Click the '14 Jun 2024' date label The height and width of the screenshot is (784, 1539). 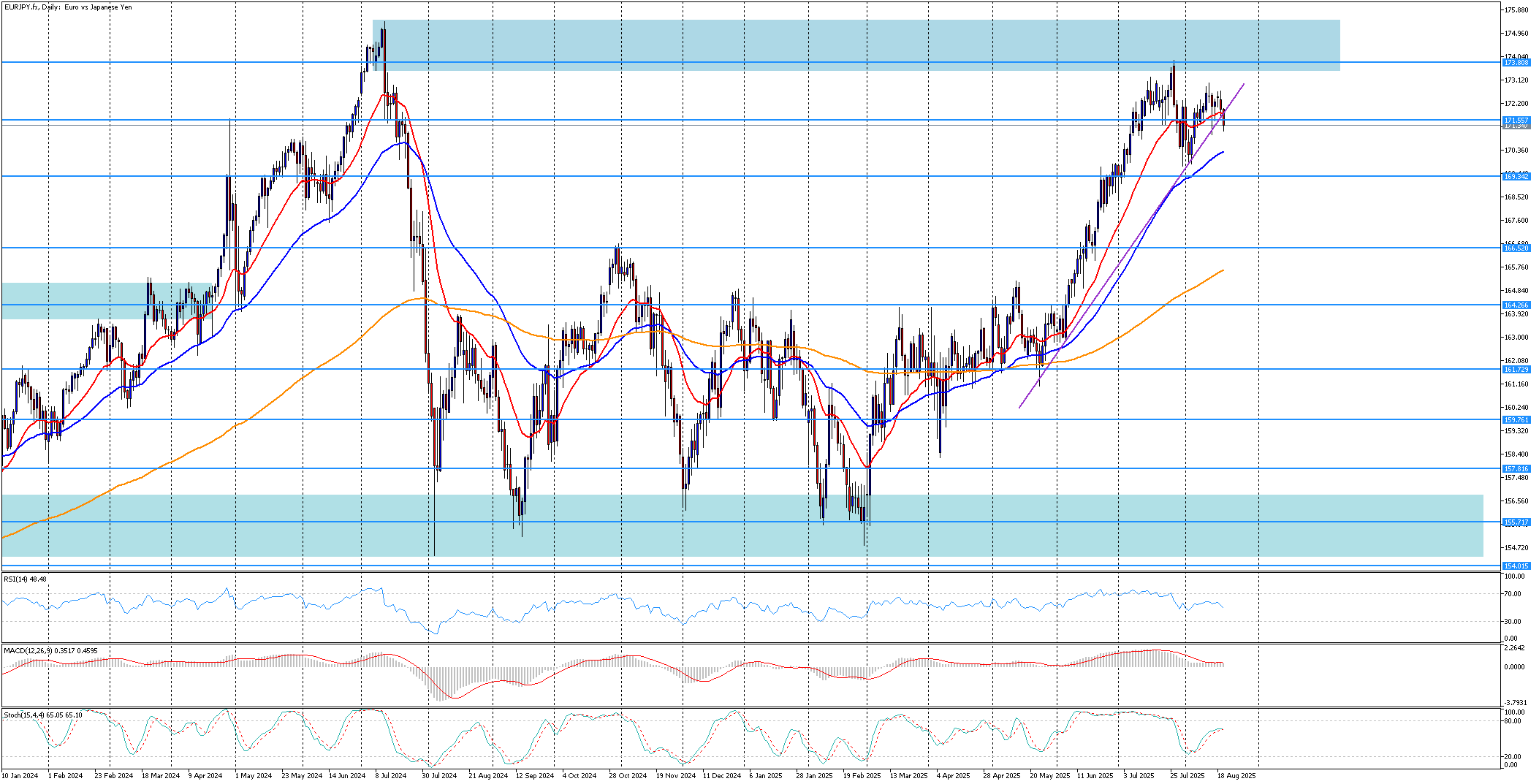tap(347, 776)
